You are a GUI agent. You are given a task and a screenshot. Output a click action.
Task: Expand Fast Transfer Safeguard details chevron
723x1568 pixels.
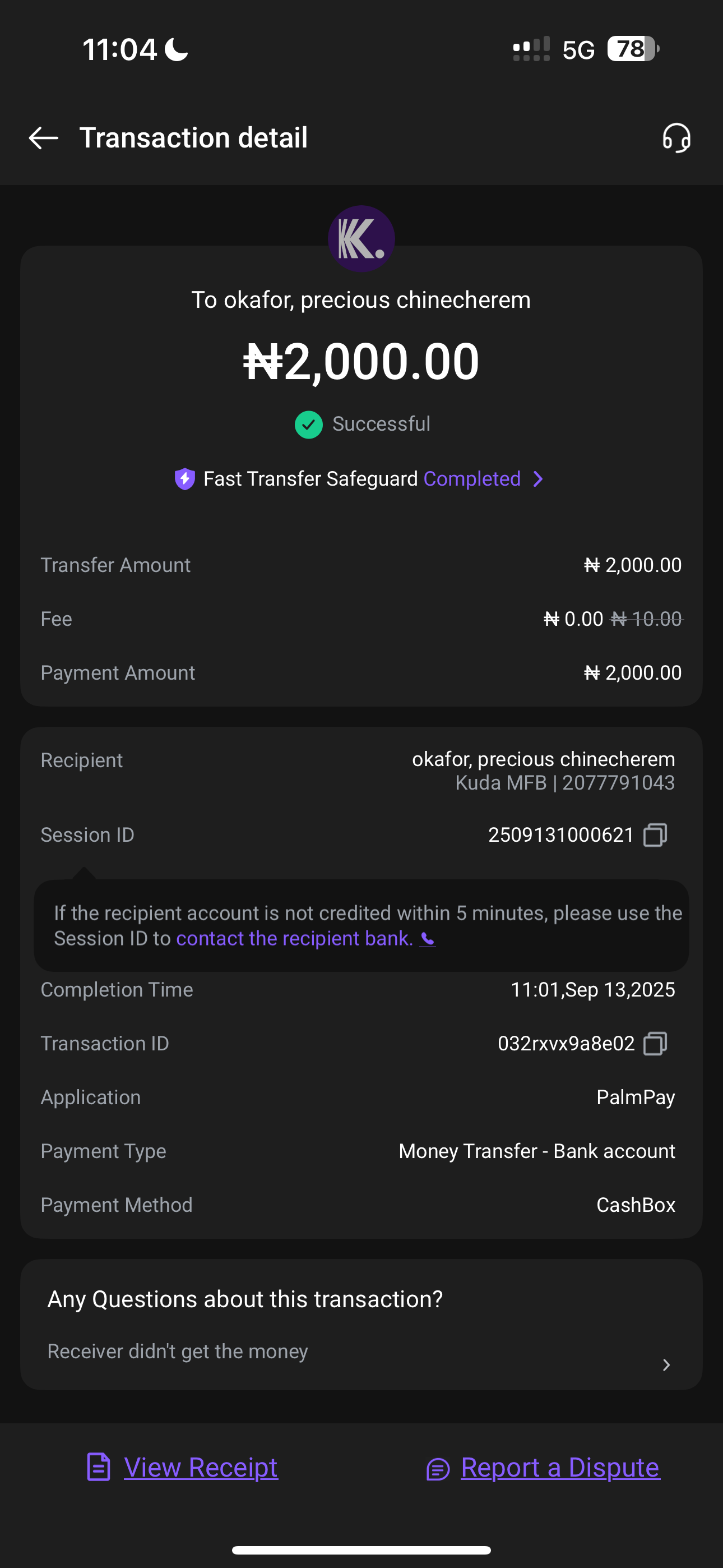pos(538,479)
